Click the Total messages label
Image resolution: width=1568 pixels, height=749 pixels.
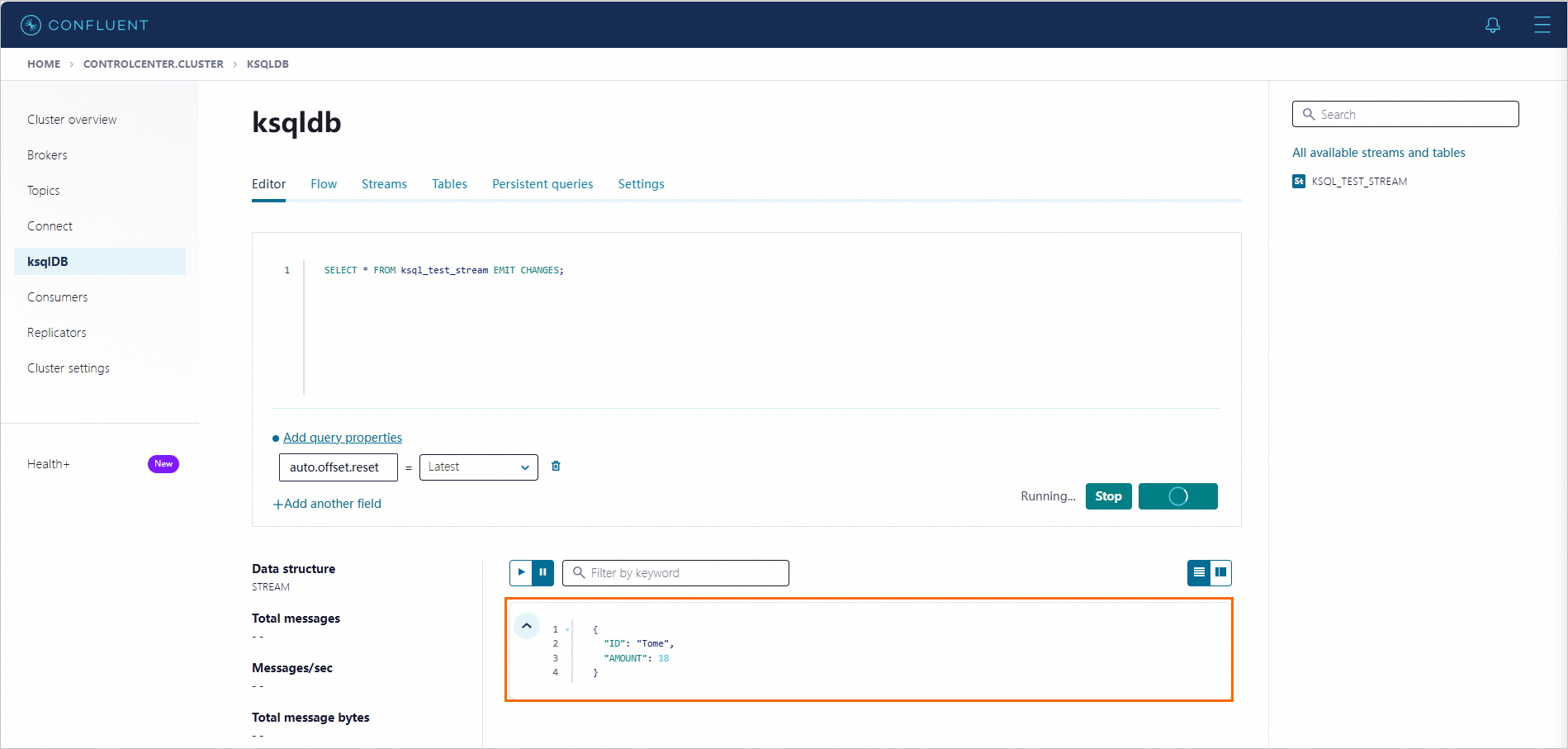(296, 619)
